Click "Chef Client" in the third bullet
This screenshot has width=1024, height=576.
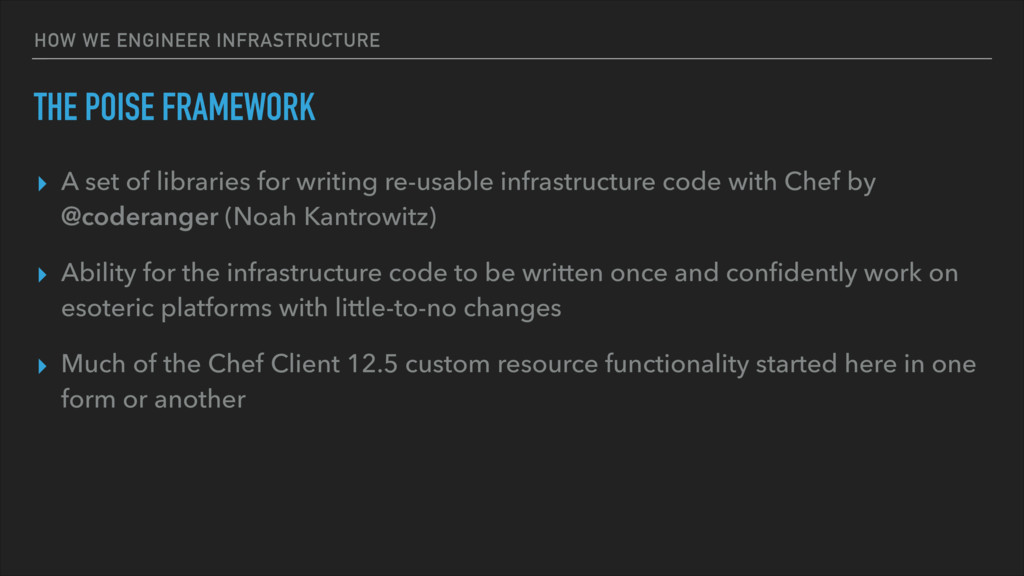coord(274,364)
